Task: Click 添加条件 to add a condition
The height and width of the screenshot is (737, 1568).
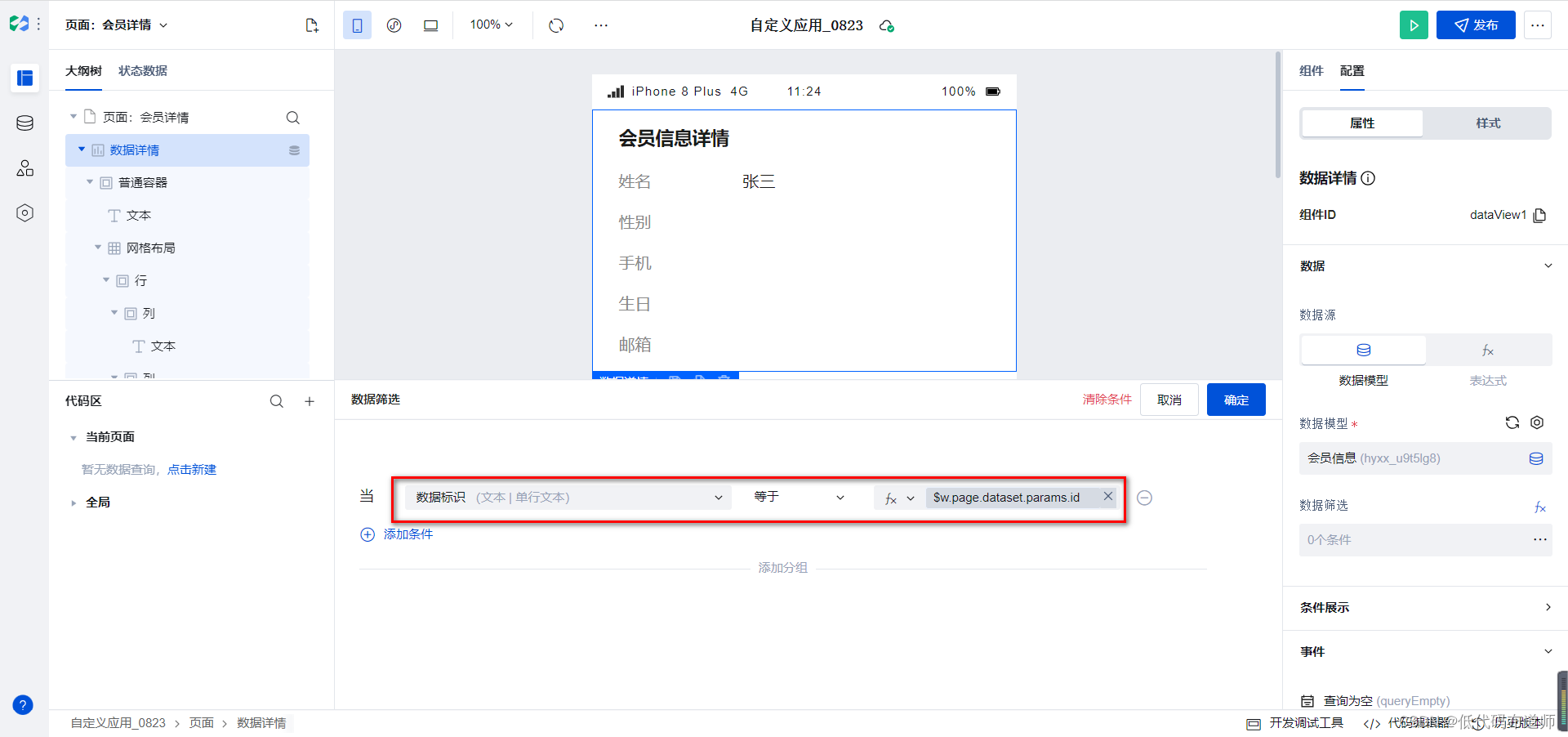Action: point(397,534)
